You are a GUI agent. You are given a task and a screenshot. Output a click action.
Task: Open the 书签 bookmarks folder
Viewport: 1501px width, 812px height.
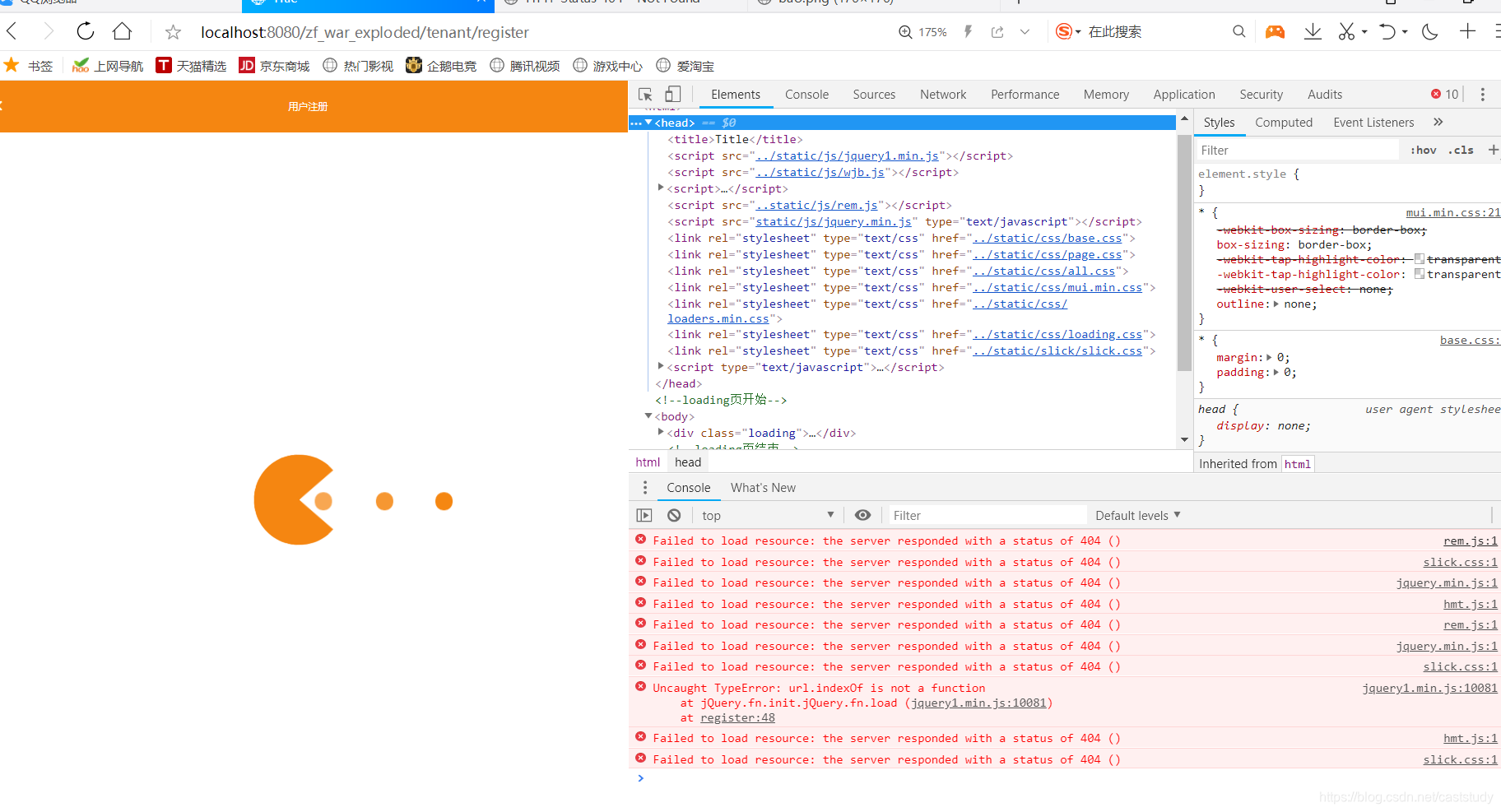(x=29, y=66)
